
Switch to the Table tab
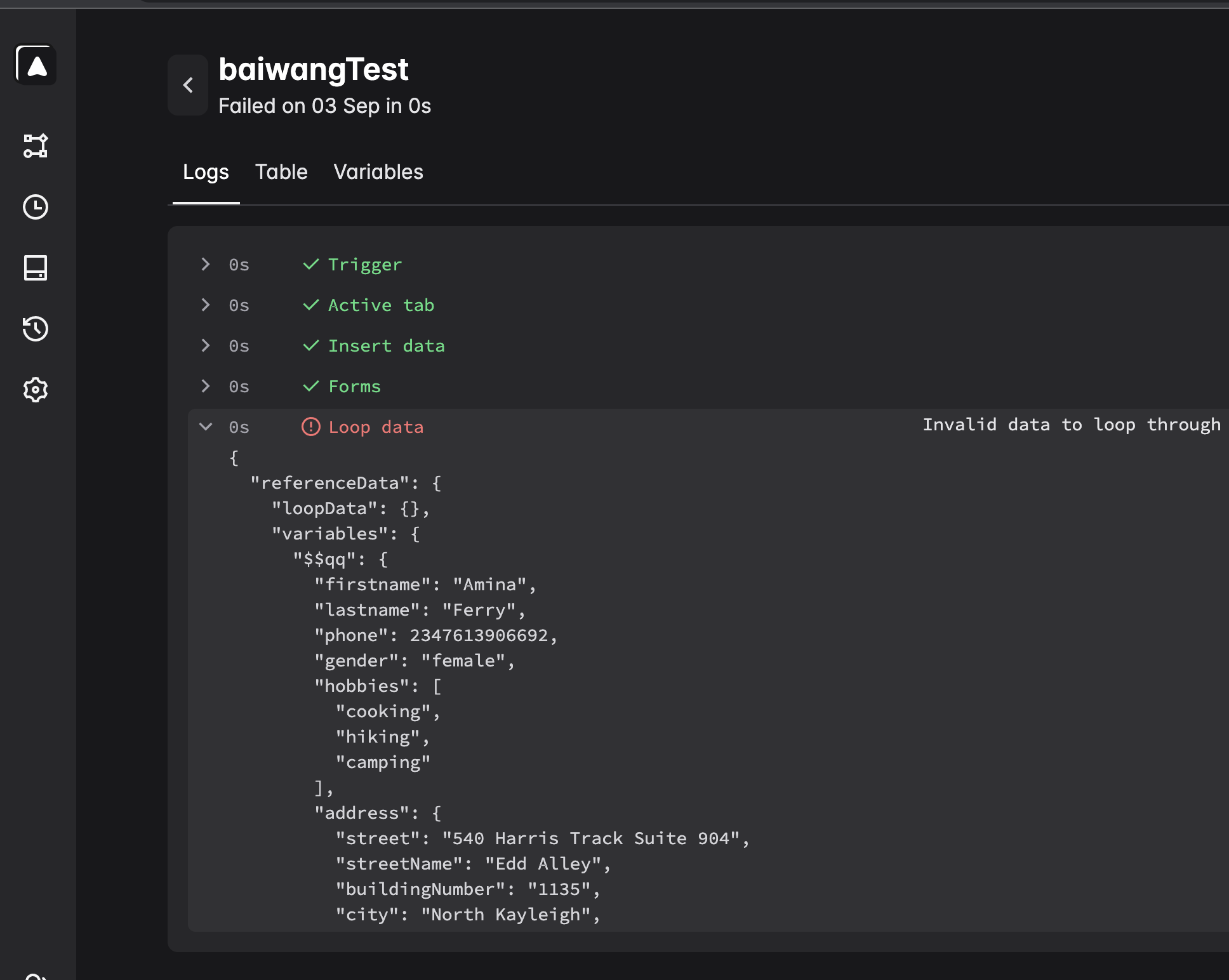pos(281,172)
